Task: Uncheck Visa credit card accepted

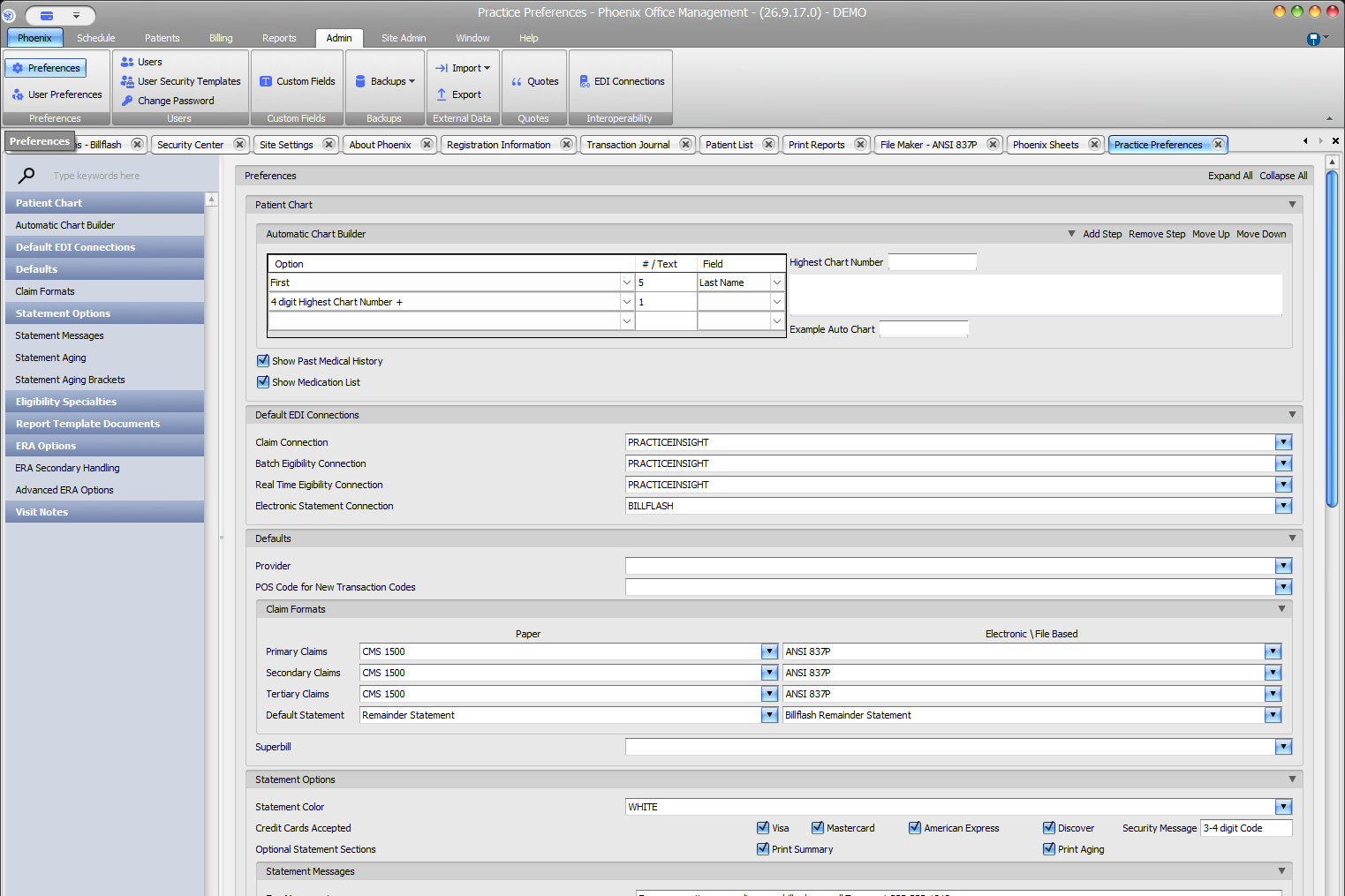Action: coord(762,827)
